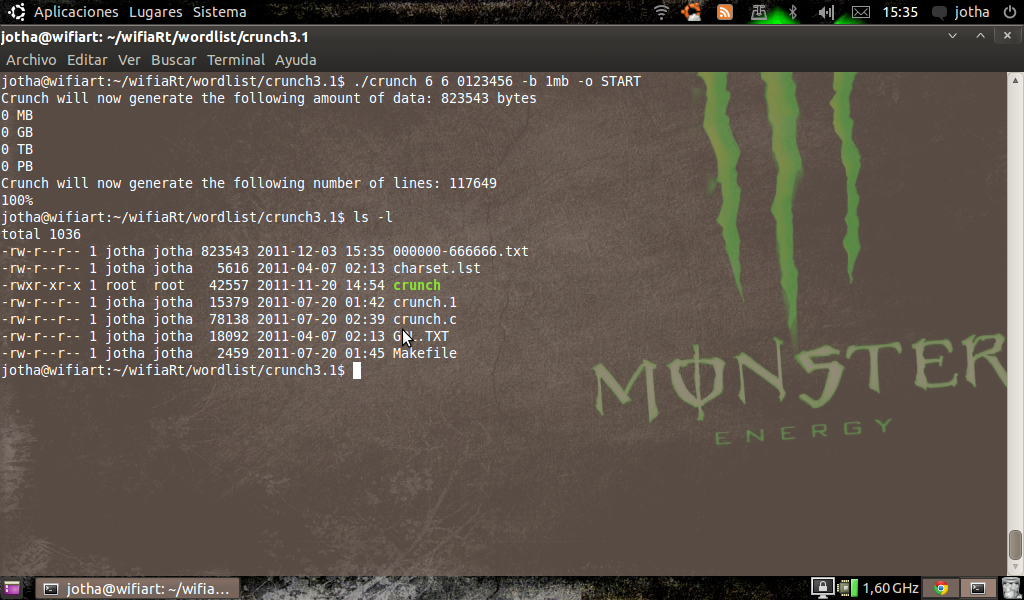Open the mail envelope messaging menu

[860, 12]
